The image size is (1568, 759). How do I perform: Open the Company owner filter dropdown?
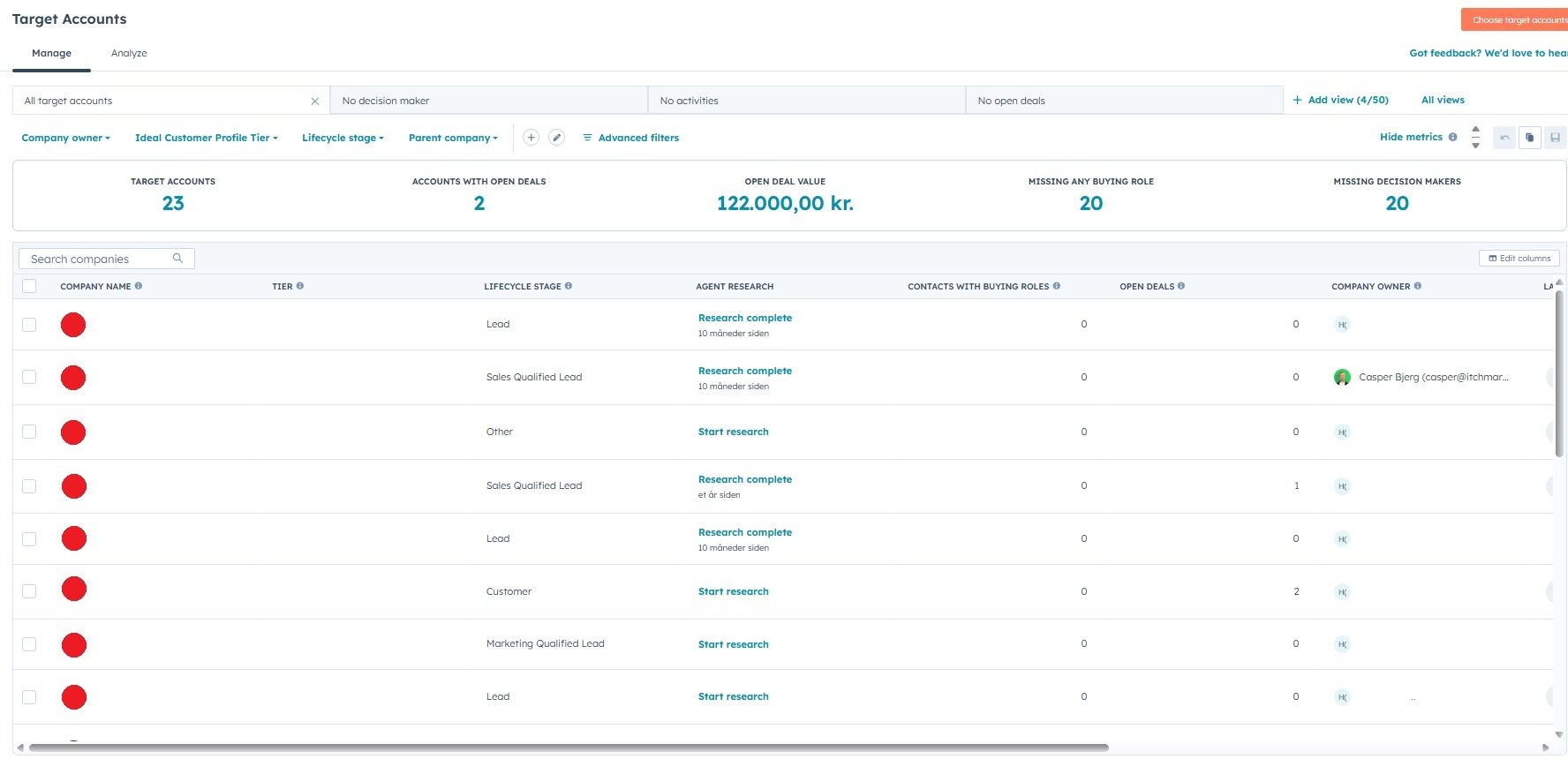point(65,138)
